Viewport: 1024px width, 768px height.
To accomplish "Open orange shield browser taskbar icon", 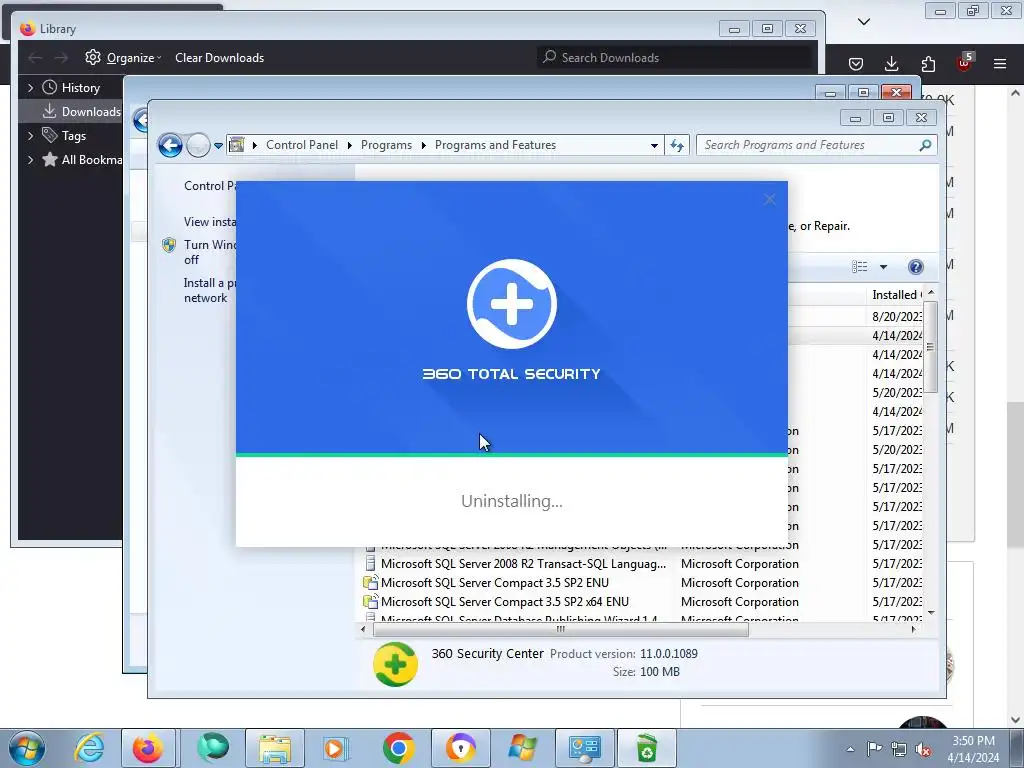I will tap(461, 748).
